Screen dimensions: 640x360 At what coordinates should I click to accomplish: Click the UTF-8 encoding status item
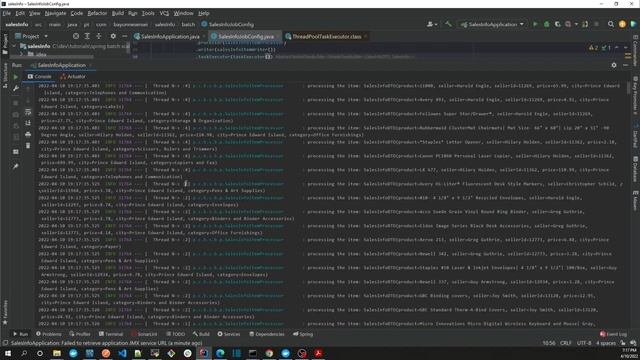[x=584, y=343]
